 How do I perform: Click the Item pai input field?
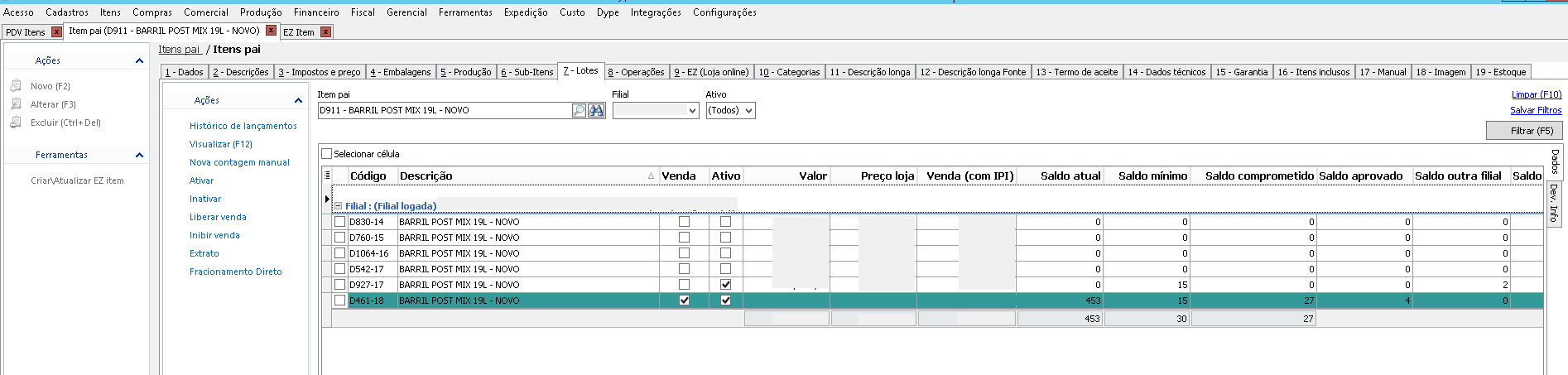point(444,110)
